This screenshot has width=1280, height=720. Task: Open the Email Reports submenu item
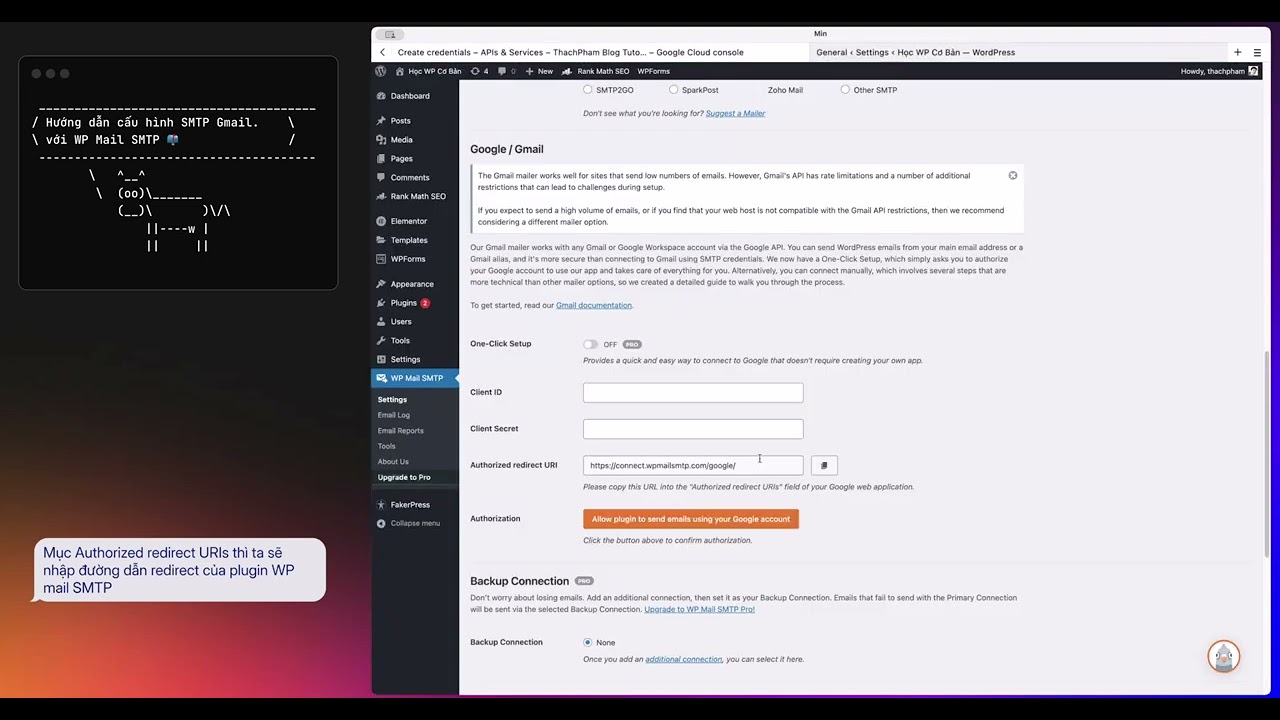[x=400, y=431]
